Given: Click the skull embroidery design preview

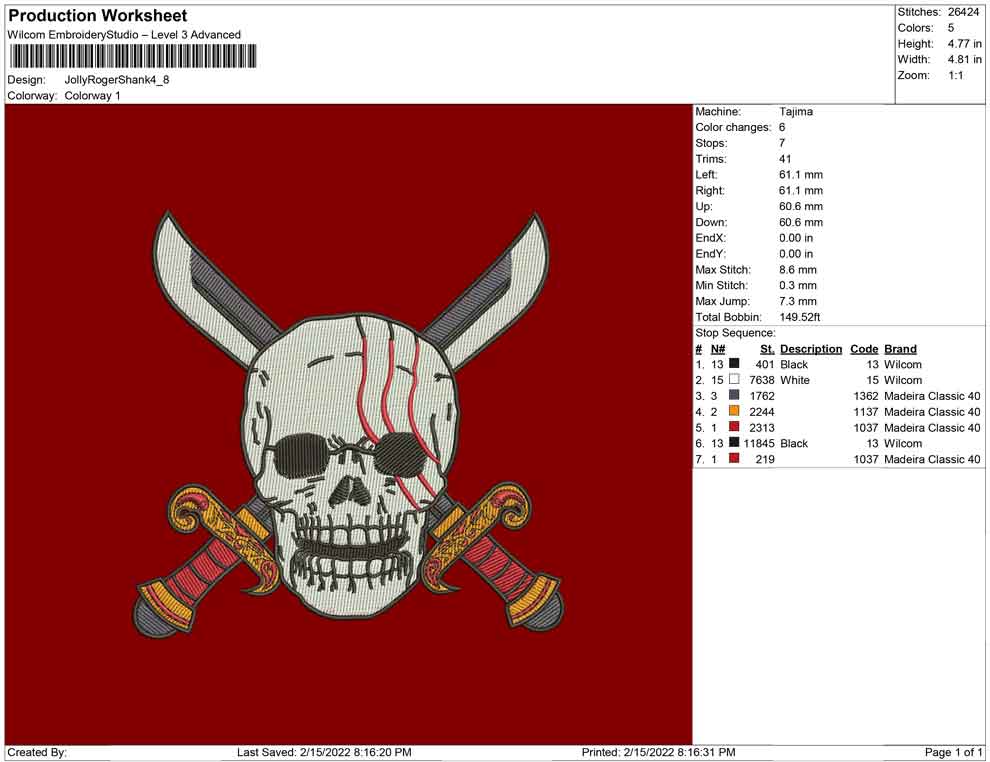Looking at the screenshot, I should pos(349,424).
